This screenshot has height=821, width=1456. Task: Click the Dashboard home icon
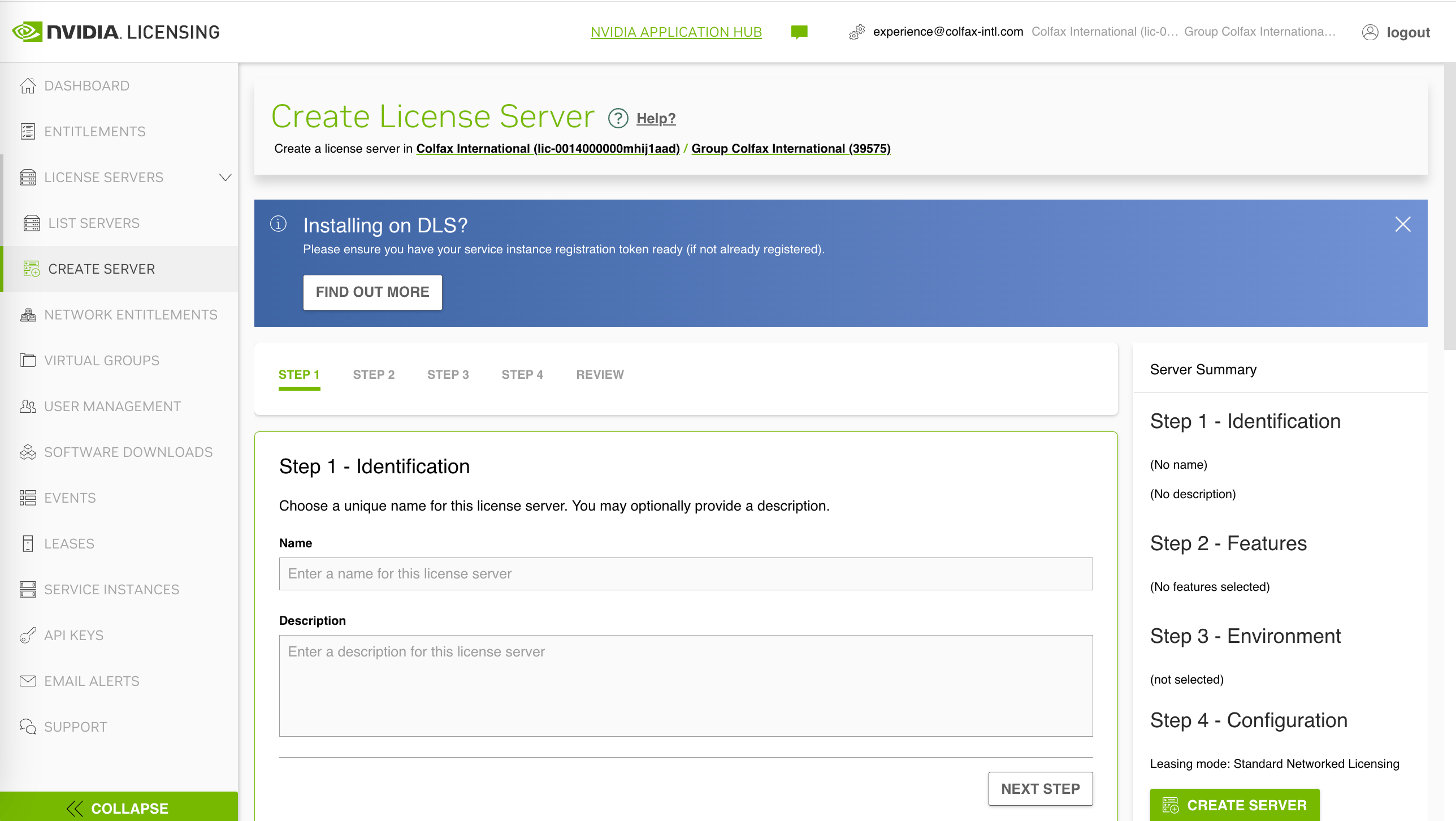28,85
